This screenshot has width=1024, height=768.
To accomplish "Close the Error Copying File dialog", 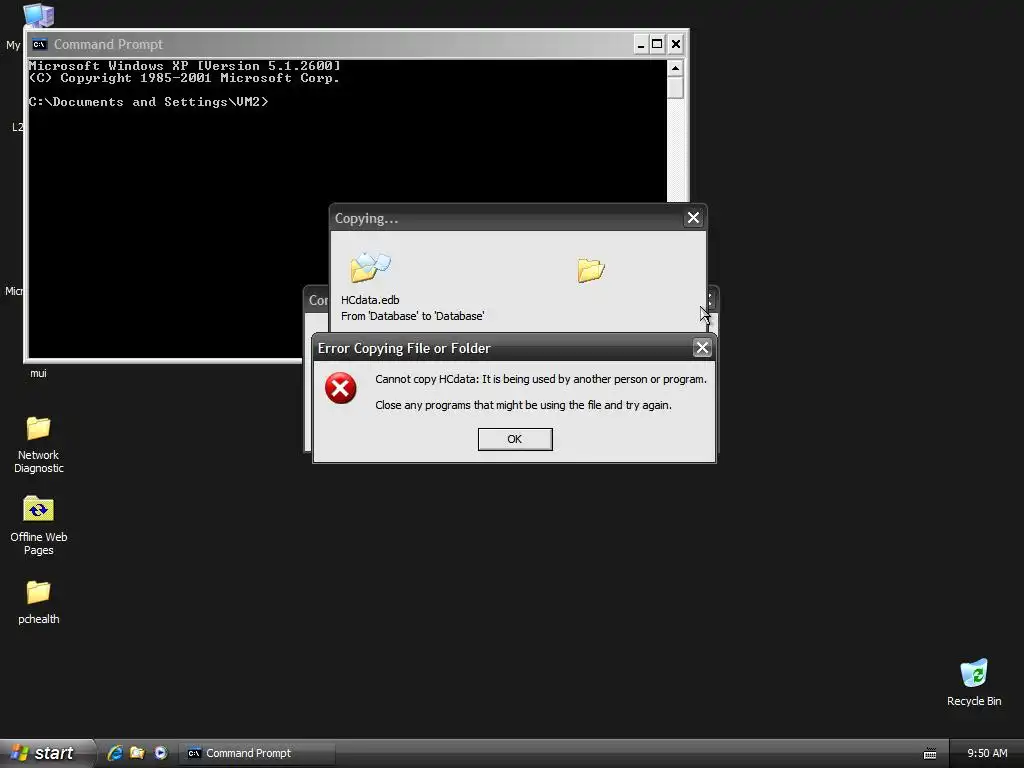I will click(x=702, y=348).
